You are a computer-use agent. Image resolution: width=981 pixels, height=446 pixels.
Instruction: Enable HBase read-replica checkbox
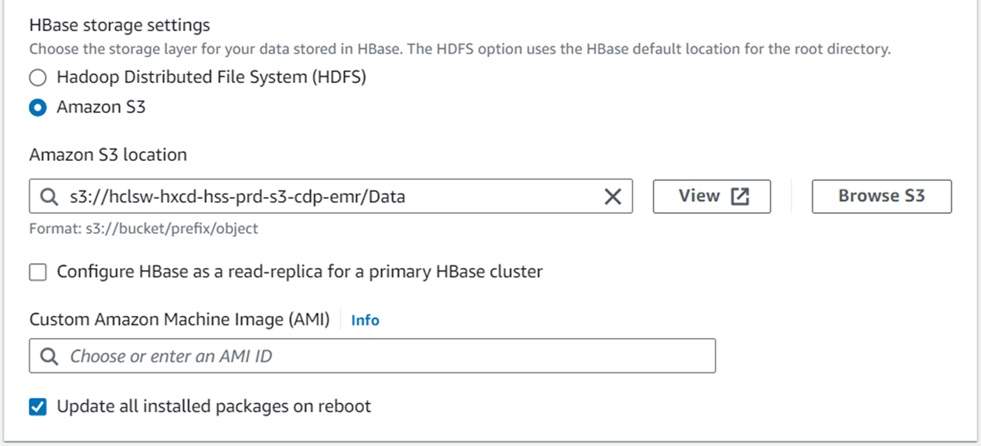38,271
